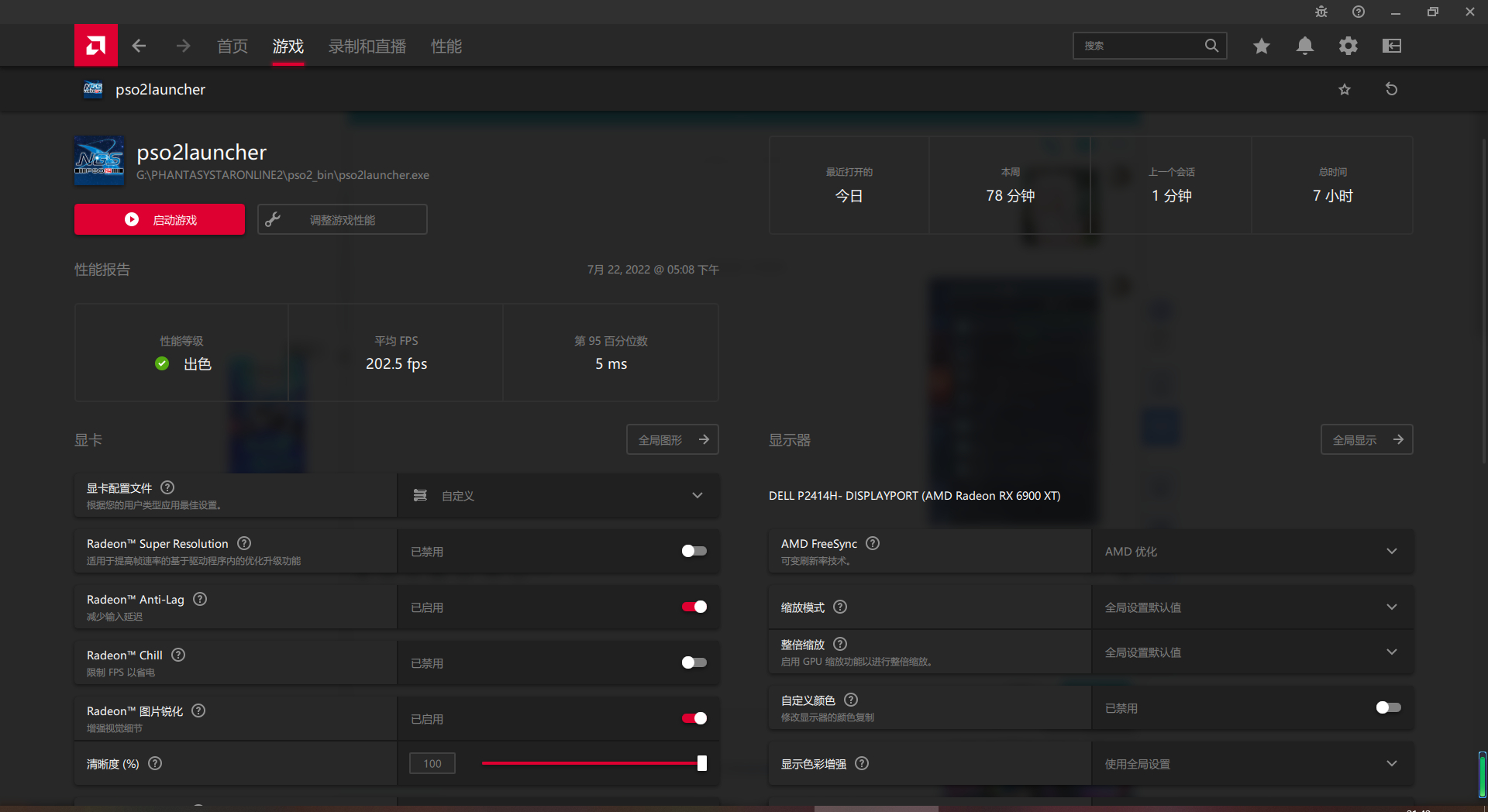Click the pso2launcher game thumbnail
The image size is (1488, 812).
(99, 160)
